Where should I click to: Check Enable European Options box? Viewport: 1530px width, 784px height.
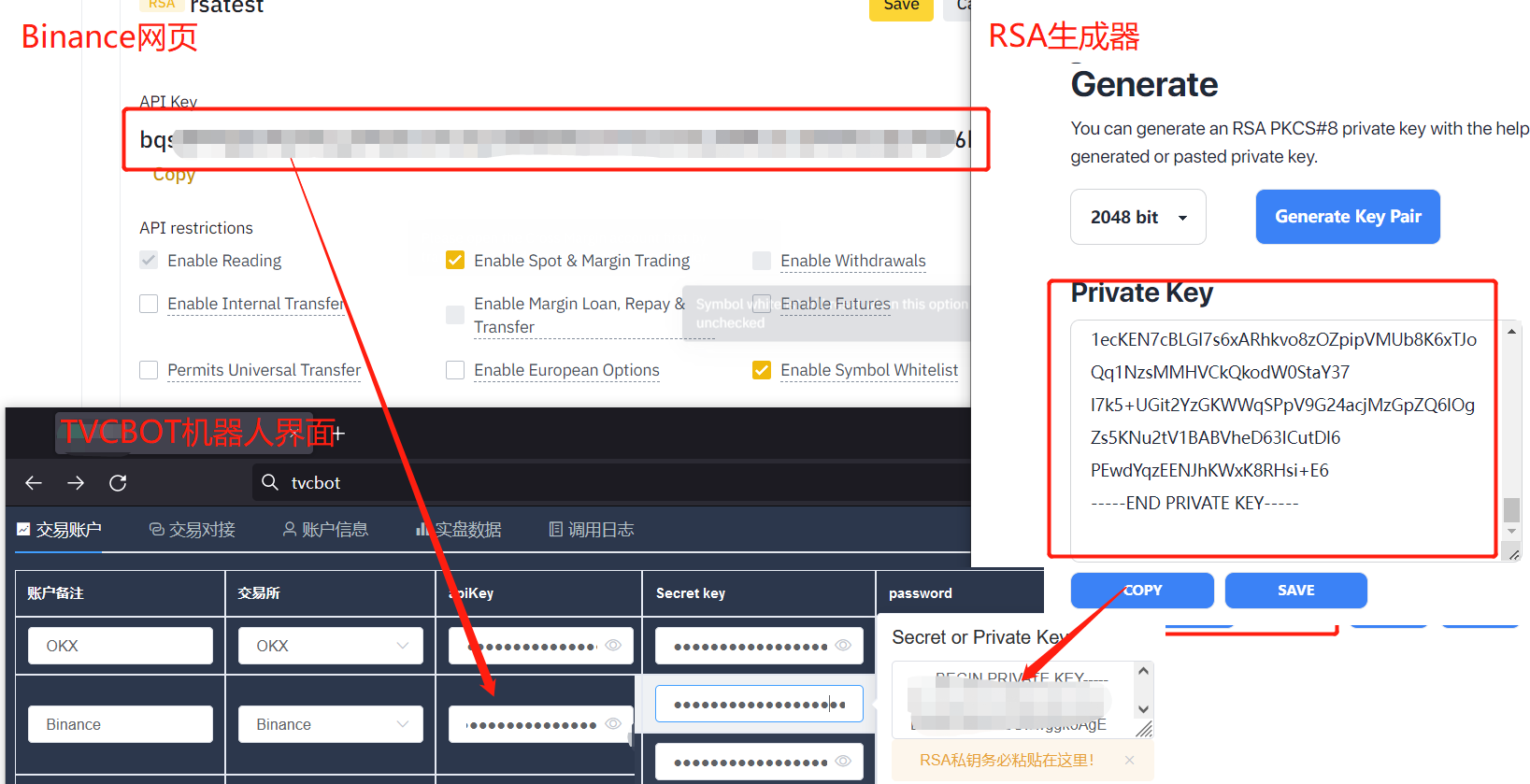point(455,370)
